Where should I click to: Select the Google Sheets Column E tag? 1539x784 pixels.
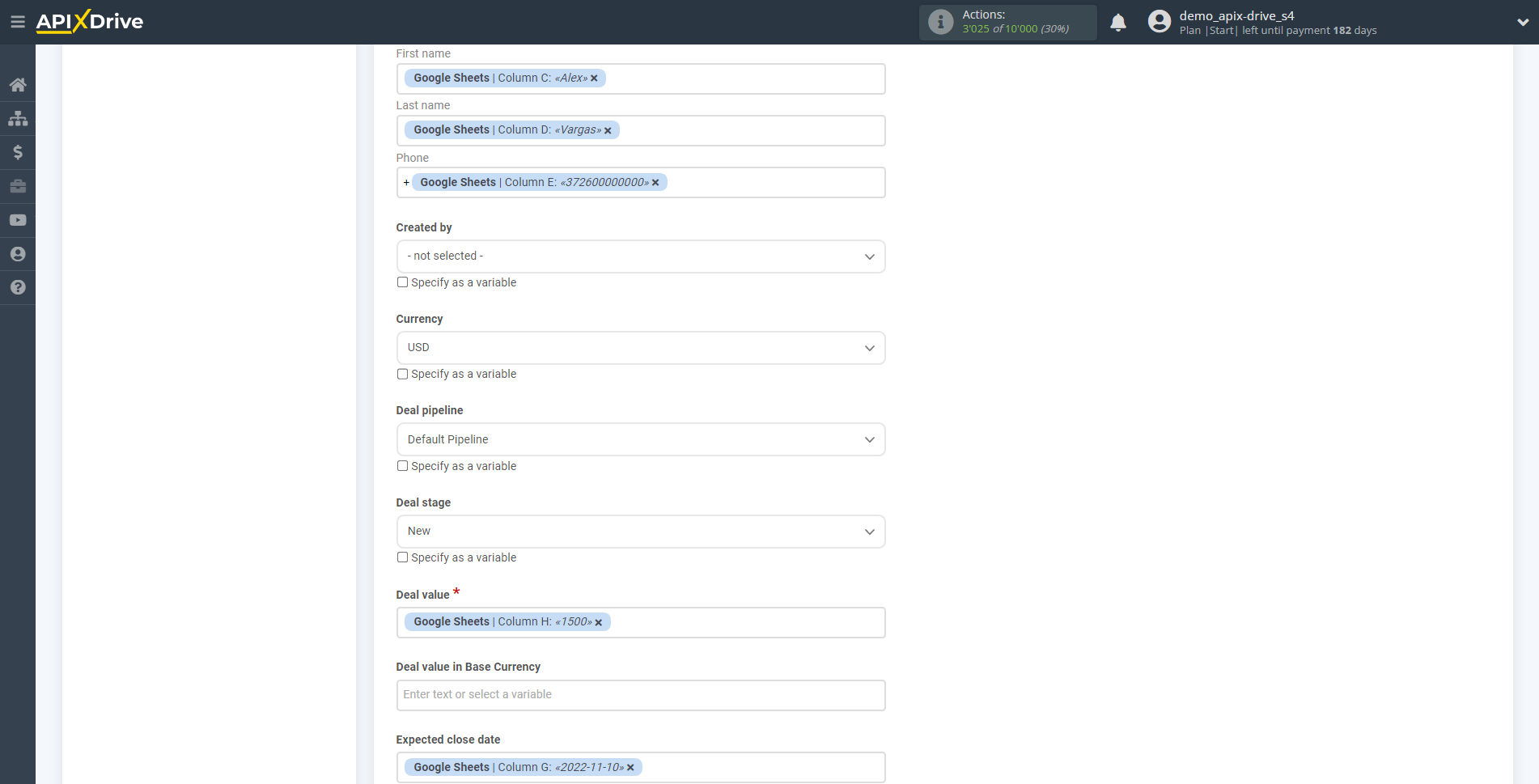[539, 183]
